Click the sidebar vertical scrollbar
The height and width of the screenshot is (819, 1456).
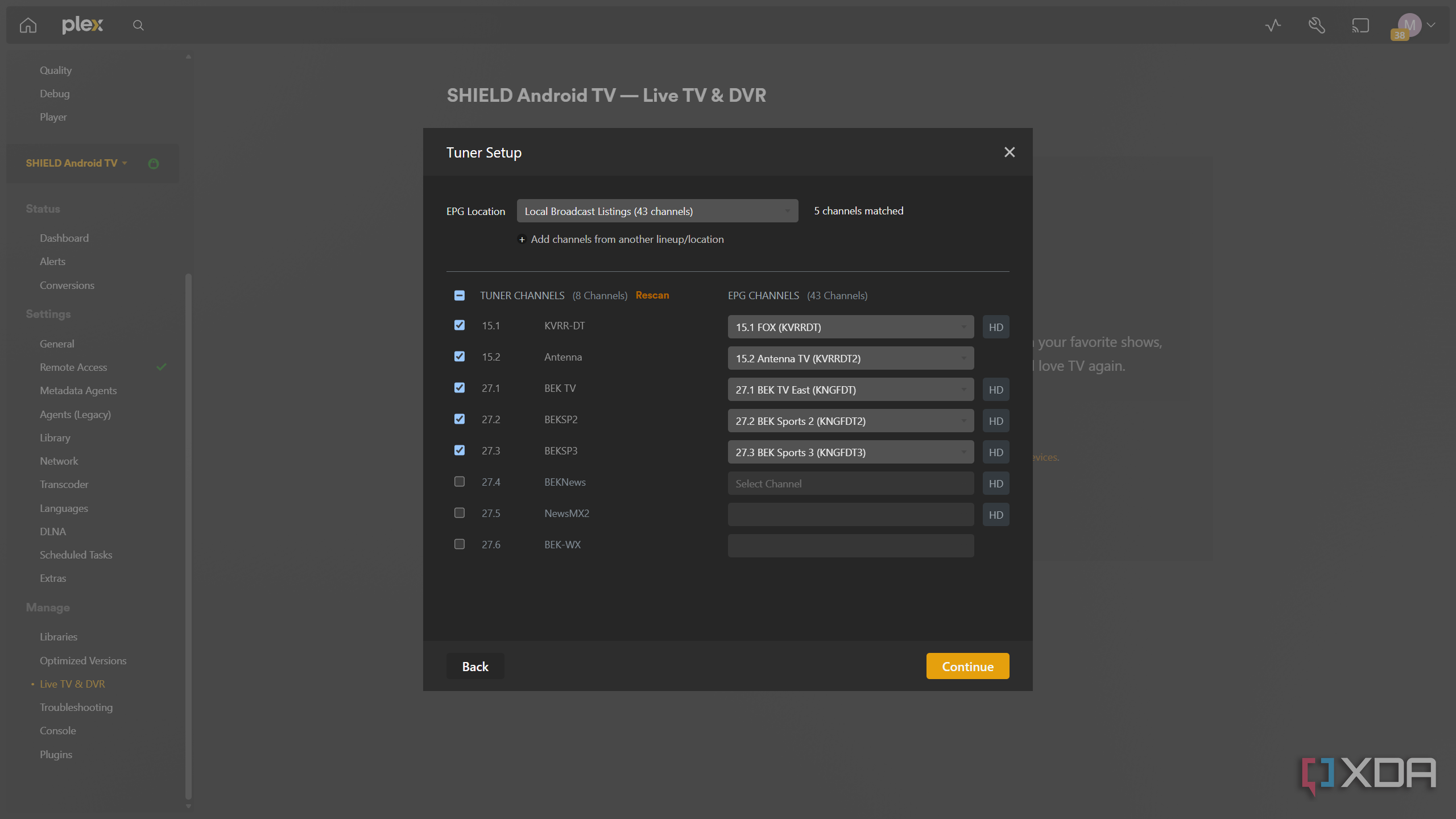tap(188, 536)
